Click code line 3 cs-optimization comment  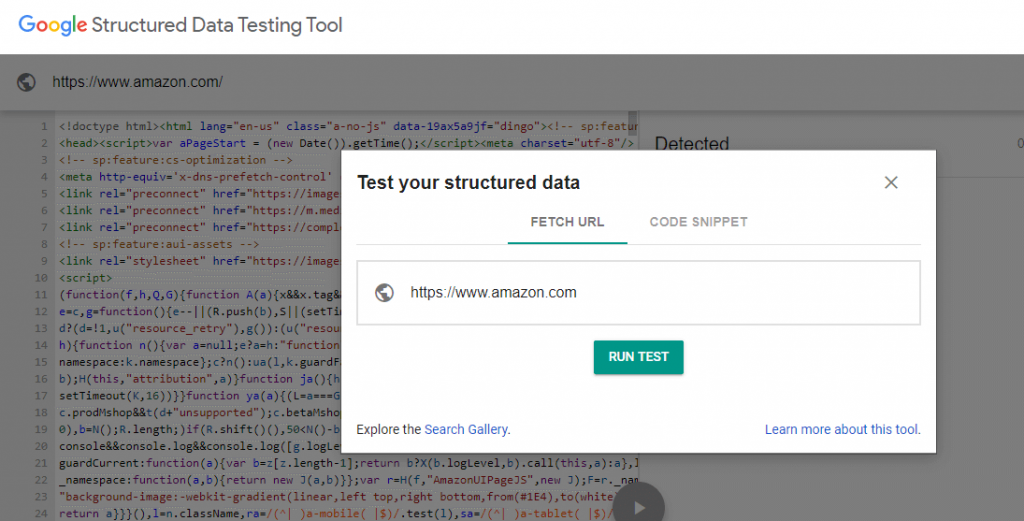point(175,160)
